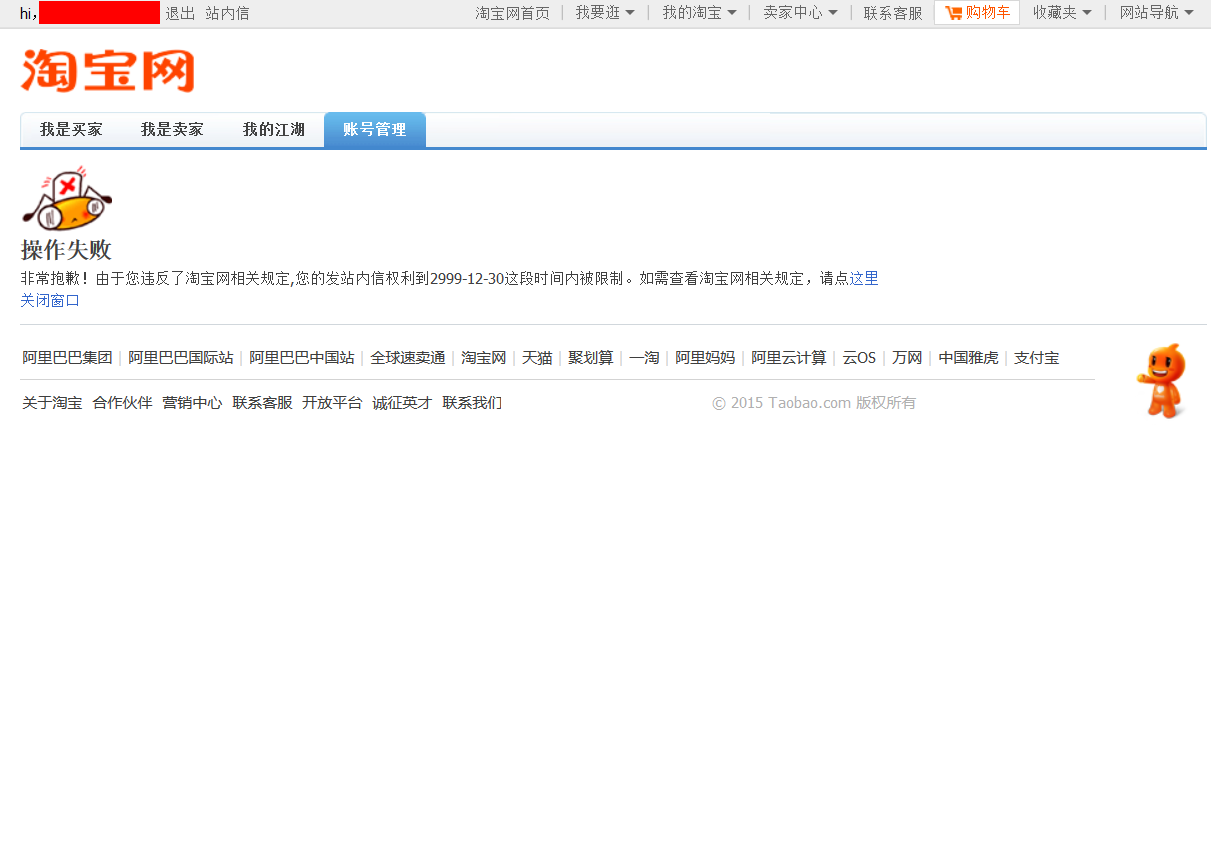Log out using the 退出 link
The height and width of the screenshot is (844, 1211).
coord(179,13)
